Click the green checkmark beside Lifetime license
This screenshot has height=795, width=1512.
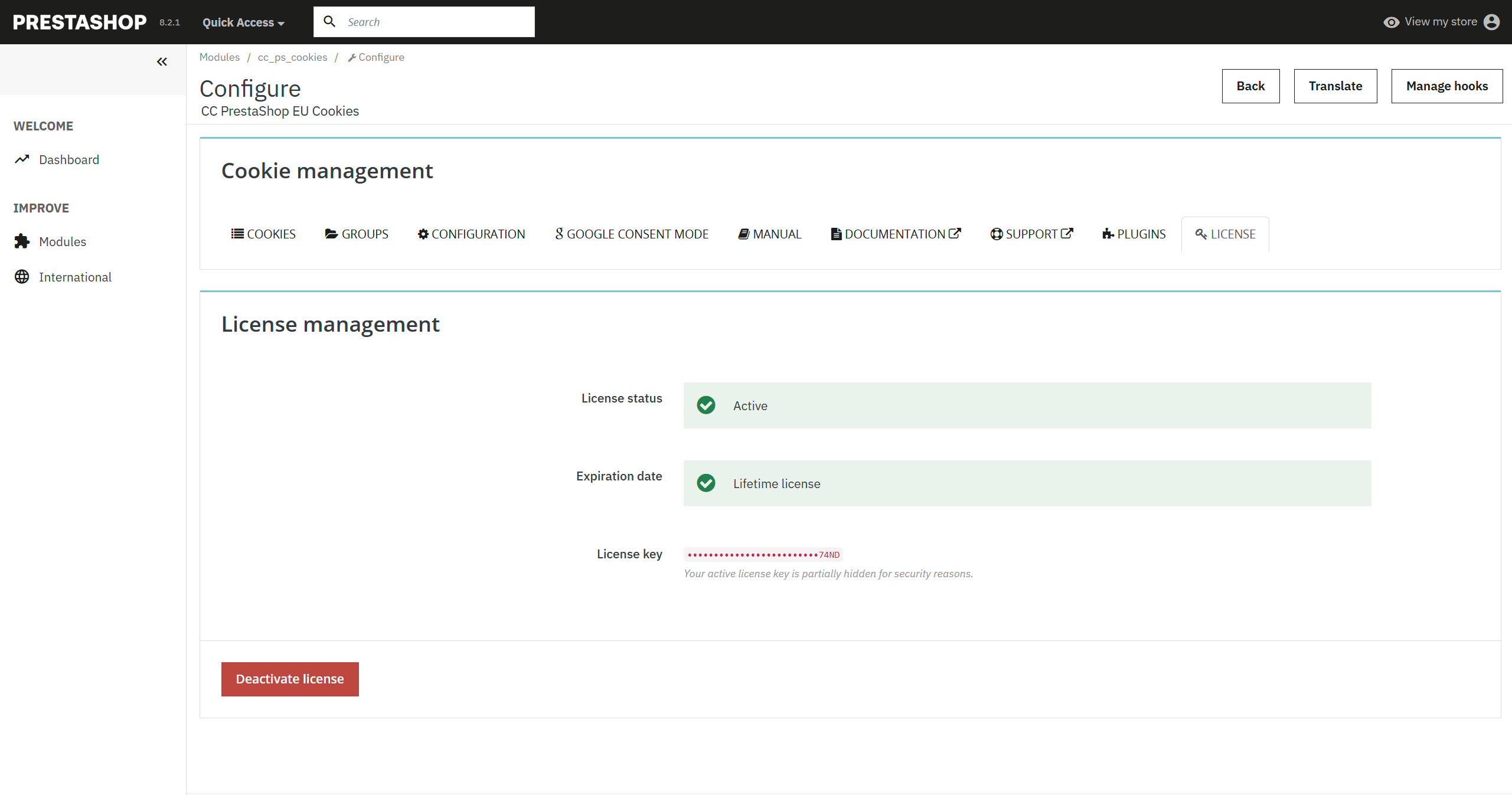pos(706,483)
